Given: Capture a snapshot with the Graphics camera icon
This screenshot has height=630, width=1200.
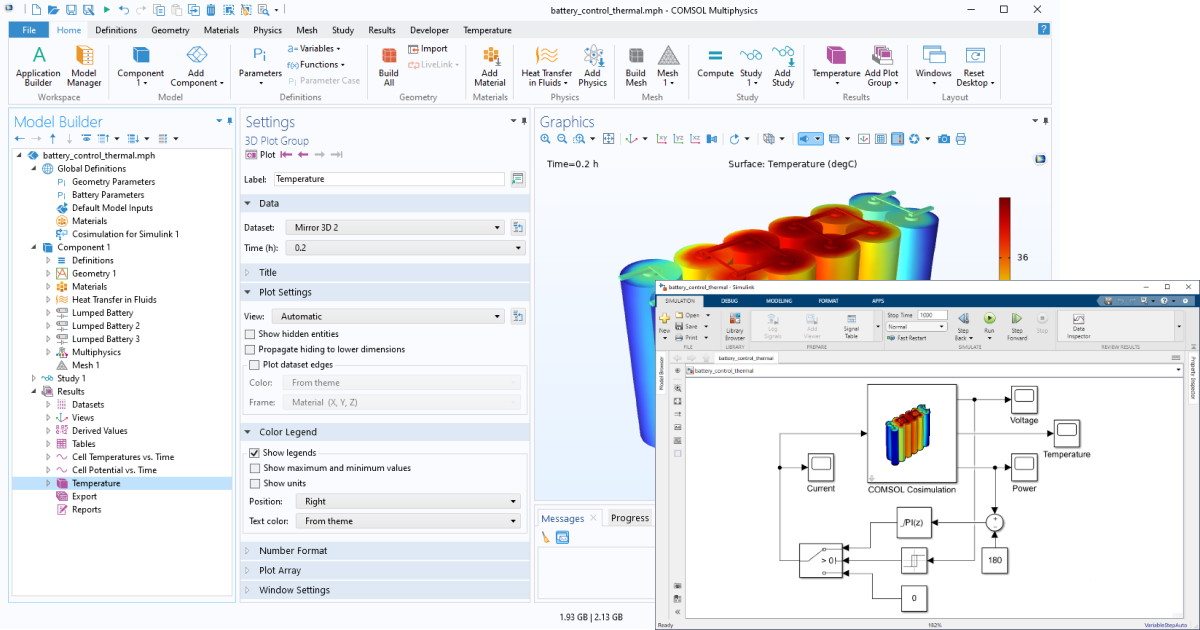Looking at the screenshot, I should [x=943, y=139].
